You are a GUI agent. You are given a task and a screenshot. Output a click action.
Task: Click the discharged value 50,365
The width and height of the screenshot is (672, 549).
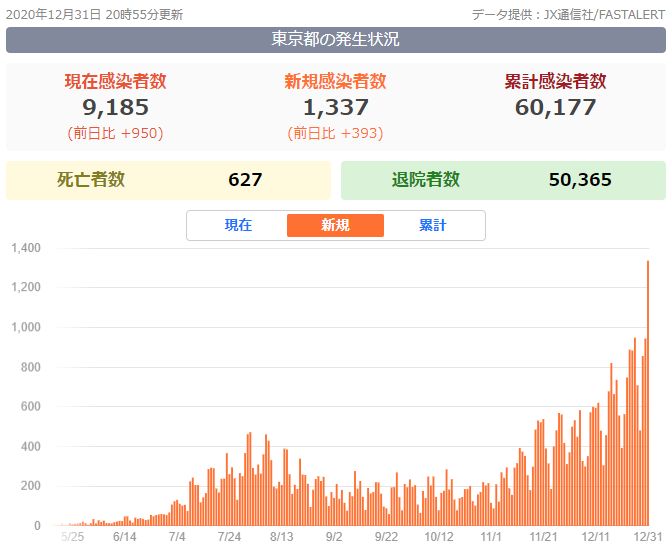(x=580, y=180)
